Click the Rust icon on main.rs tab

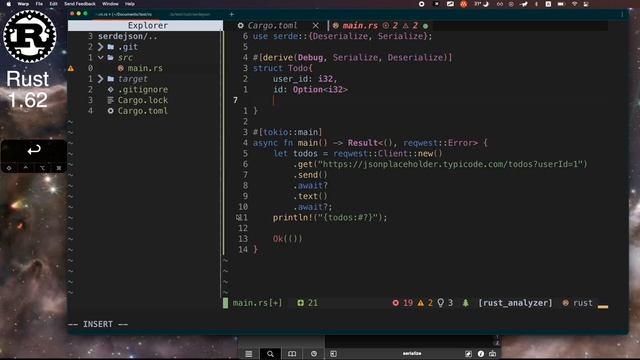coord(336,26)
